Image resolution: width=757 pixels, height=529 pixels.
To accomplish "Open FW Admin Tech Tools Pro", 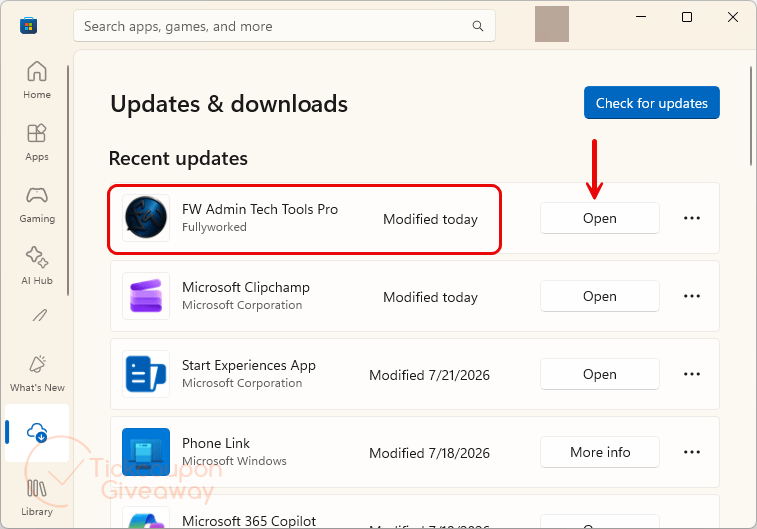I will tap(600, 218).
